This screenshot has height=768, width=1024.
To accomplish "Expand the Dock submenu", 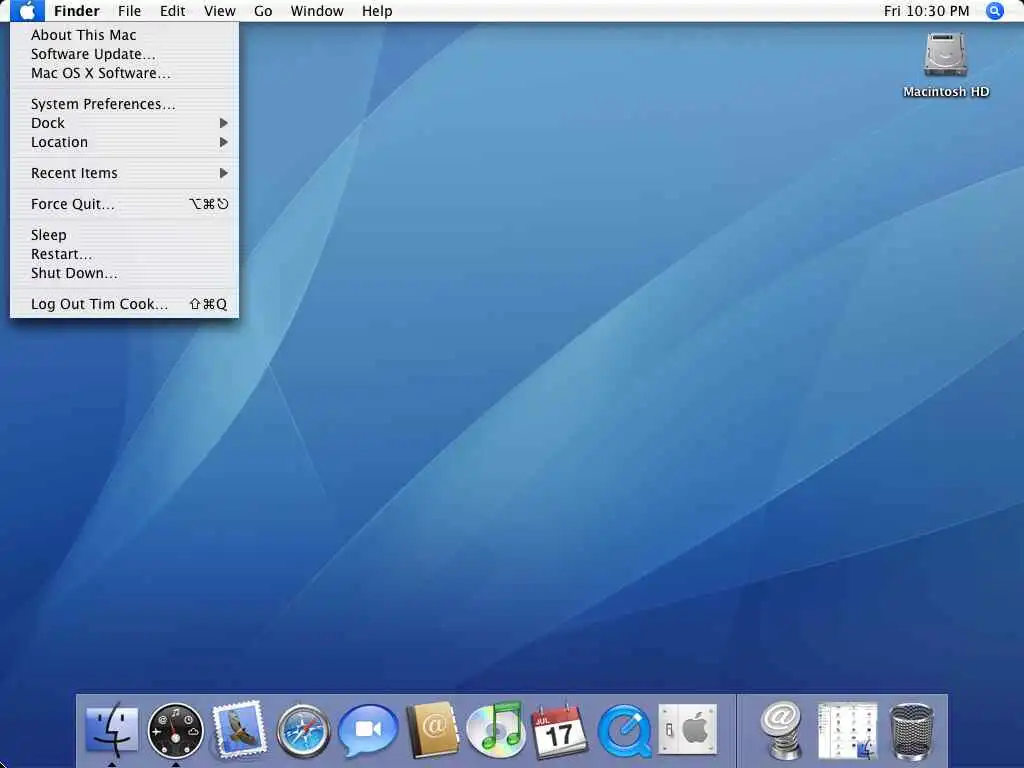I will click(x=124, y=123).
